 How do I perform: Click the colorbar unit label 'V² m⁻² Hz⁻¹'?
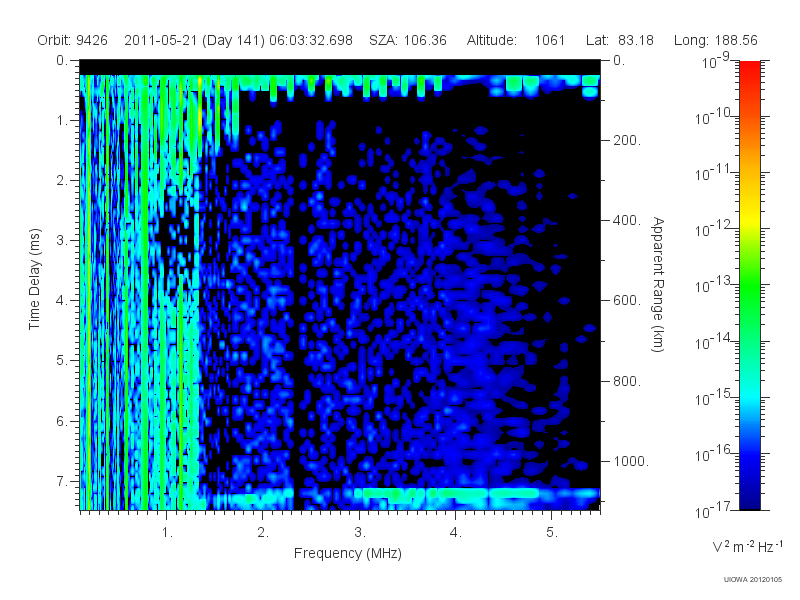tap(747, 547)
